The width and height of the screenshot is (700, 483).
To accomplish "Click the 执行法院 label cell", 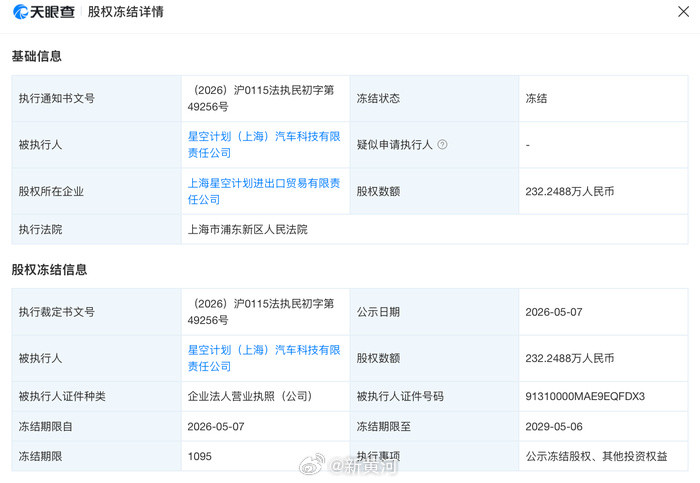I will 96,229.
